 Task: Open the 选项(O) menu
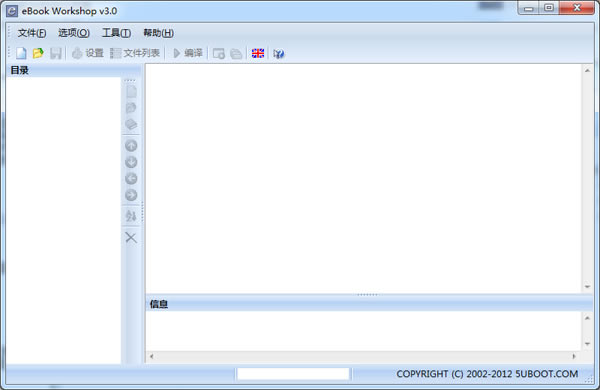click(x=74, y=33)
